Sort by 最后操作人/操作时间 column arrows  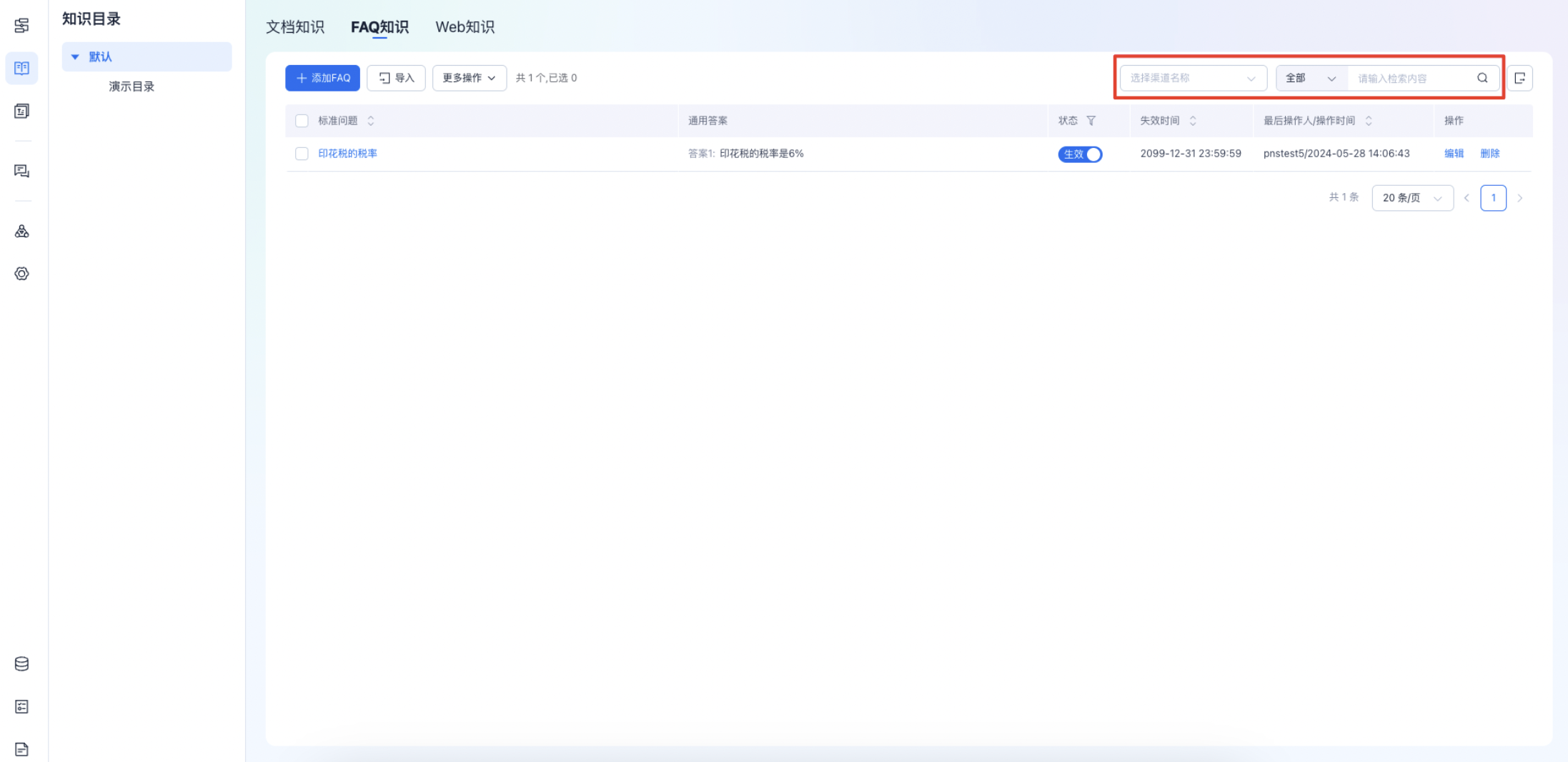pos(1369,121)
